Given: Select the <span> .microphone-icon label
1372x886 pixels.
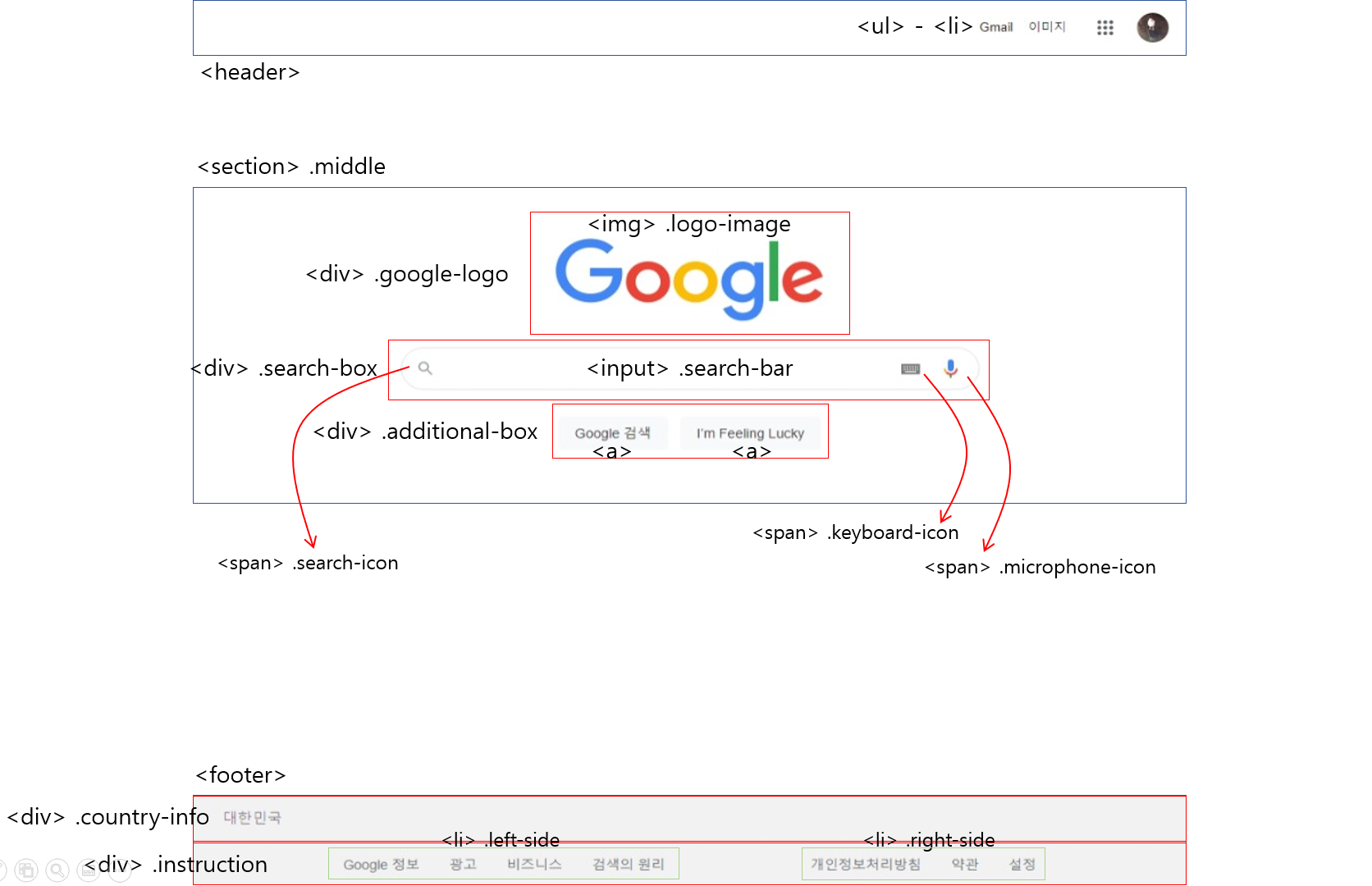Looking at the screenshot, I should 1040,567.
